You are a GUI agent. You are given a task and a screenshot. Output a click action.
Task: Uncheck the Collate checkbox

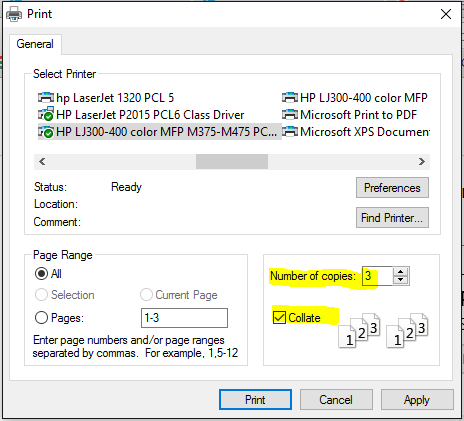[x=279, y=317]
